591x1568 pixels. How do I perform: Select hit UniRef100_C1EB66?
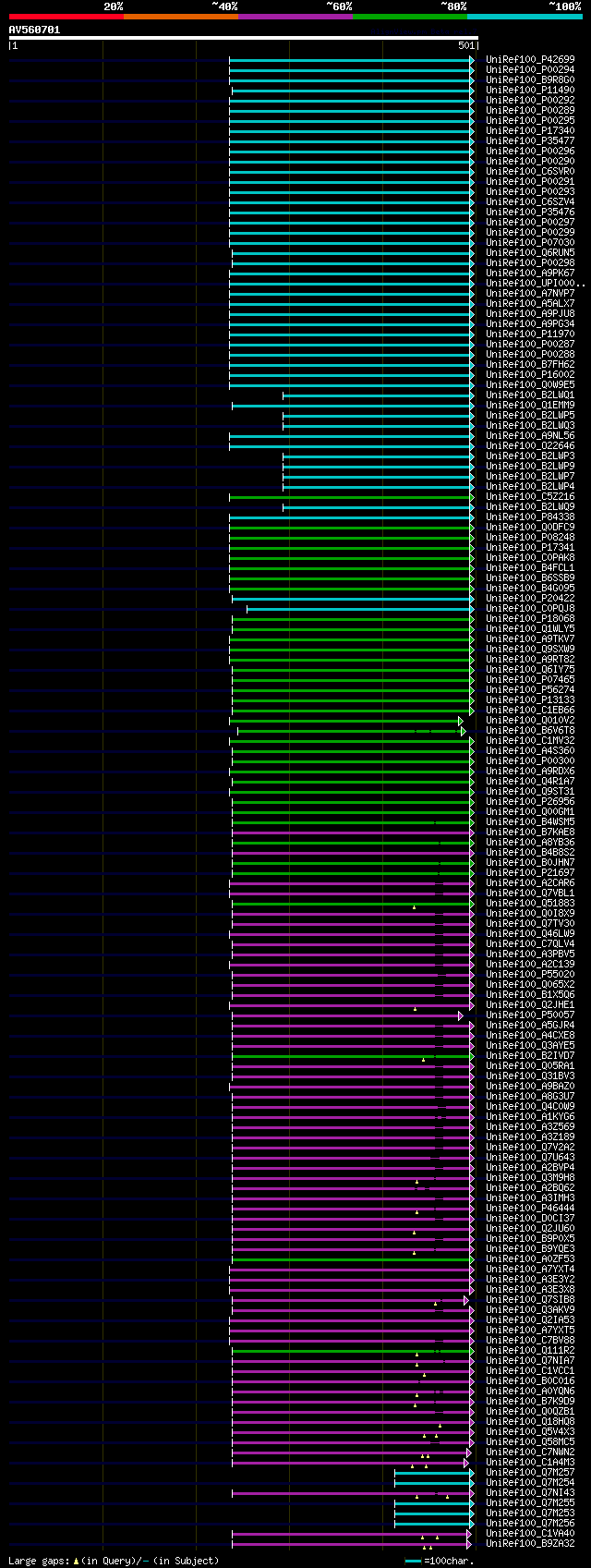(x=530, y=710)
